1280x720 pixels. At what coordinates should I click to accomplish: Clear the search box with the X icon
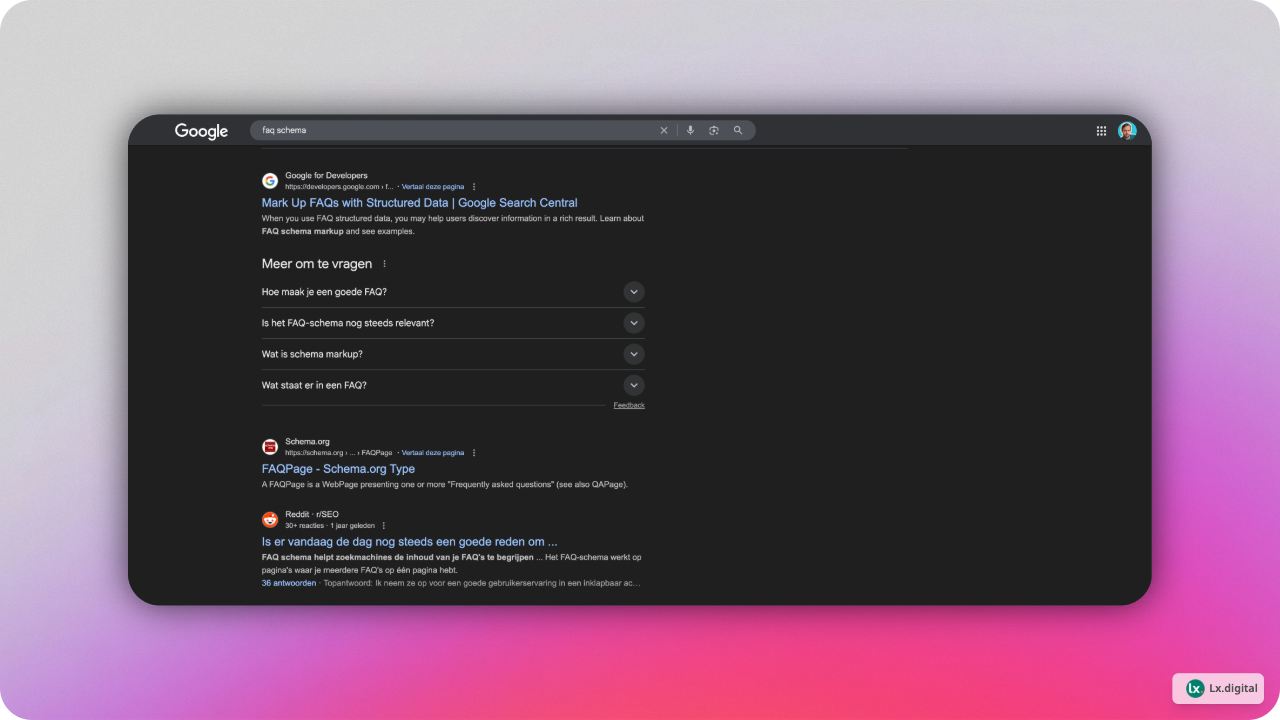pos(663,130)
